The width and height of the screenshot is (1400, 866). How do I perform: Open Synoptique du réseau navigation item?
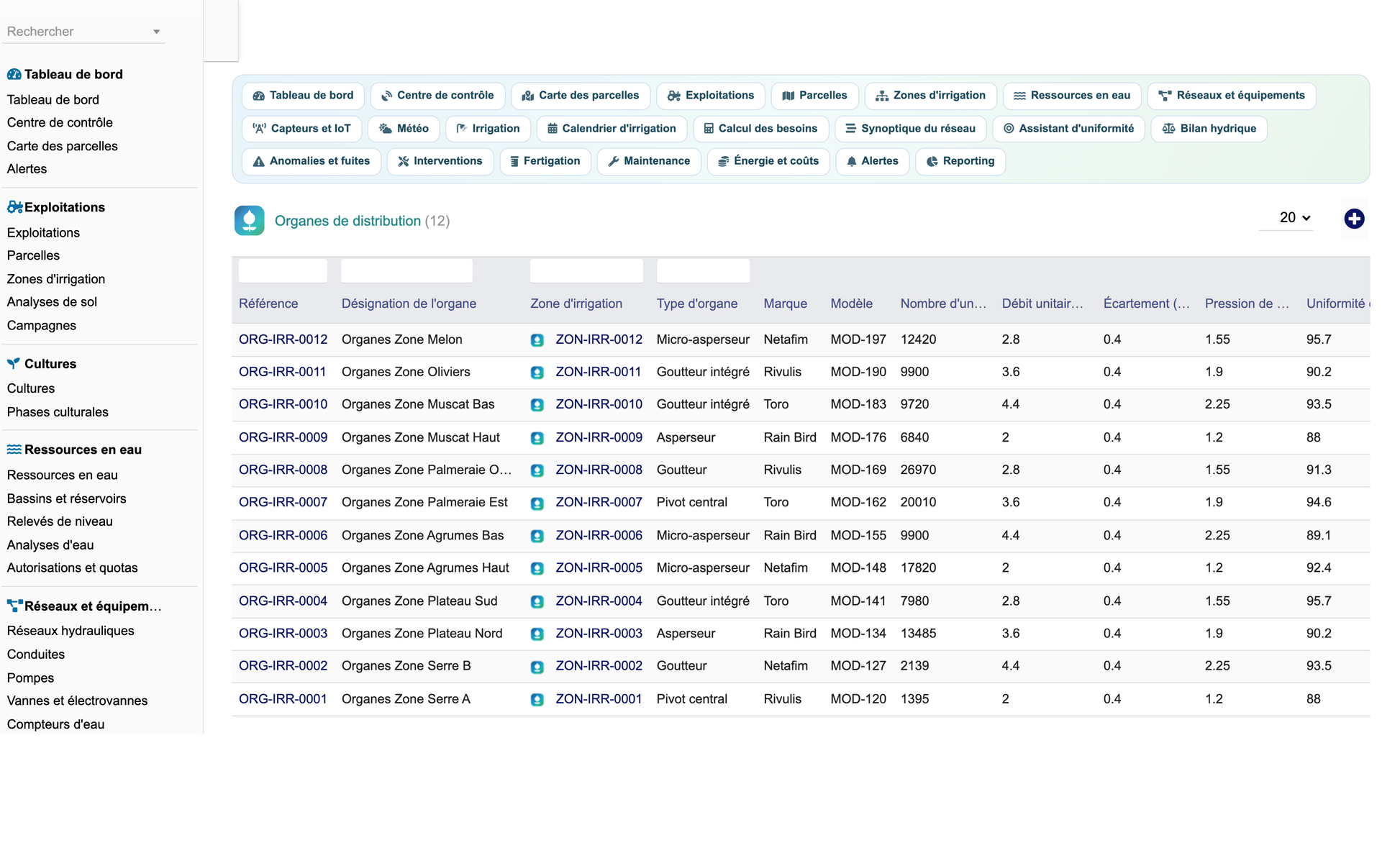(x=910, y=129)
